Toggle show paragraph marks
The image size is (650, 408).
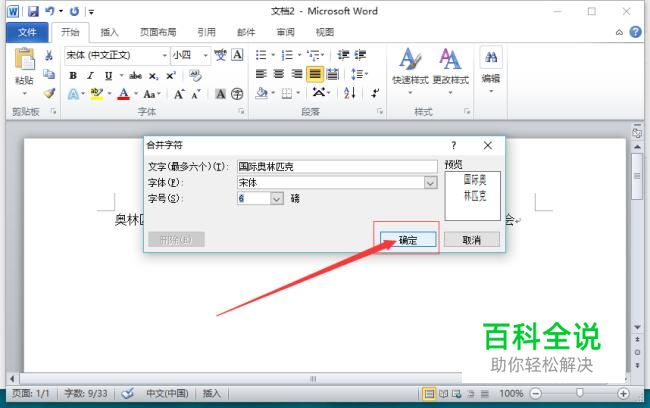[375, 93]
